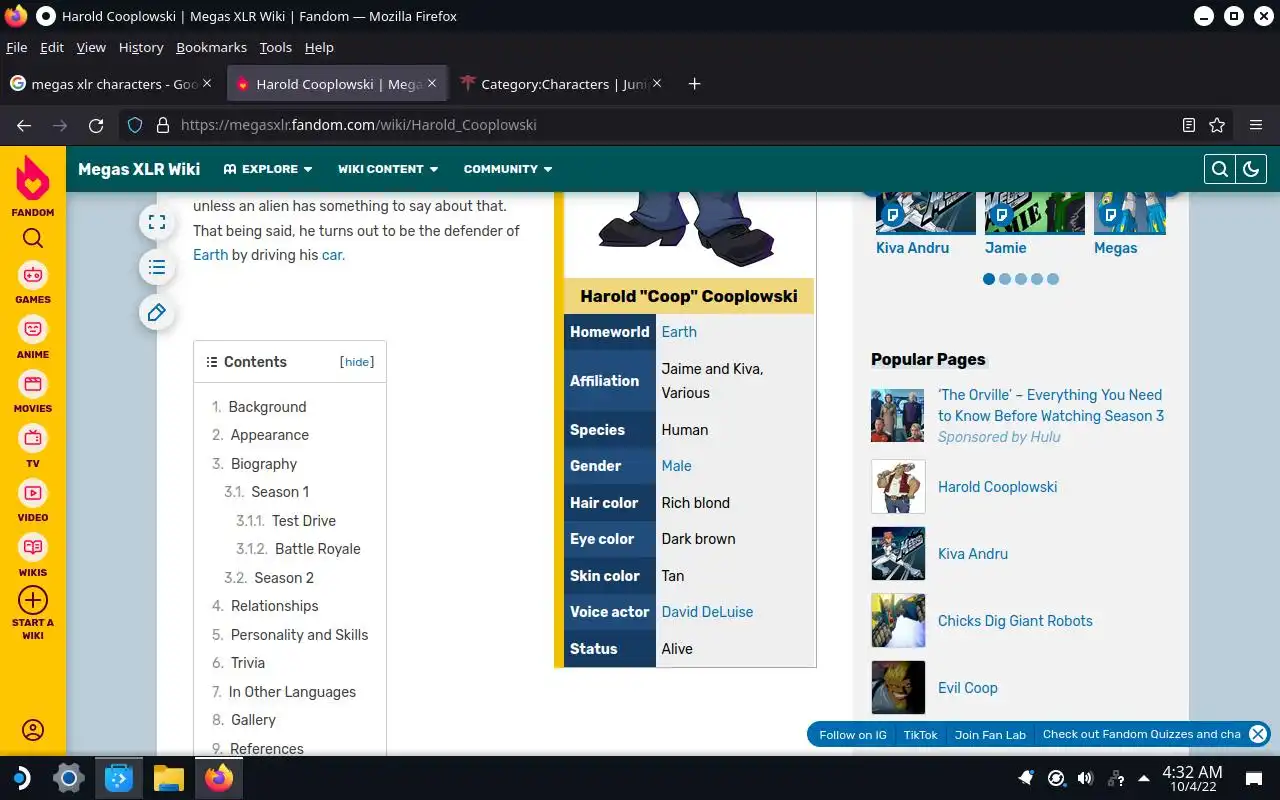This screenshot has width=1280, height=800.
Task: Jump to Battle Royale section in Contents
Action: tap(318, 549)
